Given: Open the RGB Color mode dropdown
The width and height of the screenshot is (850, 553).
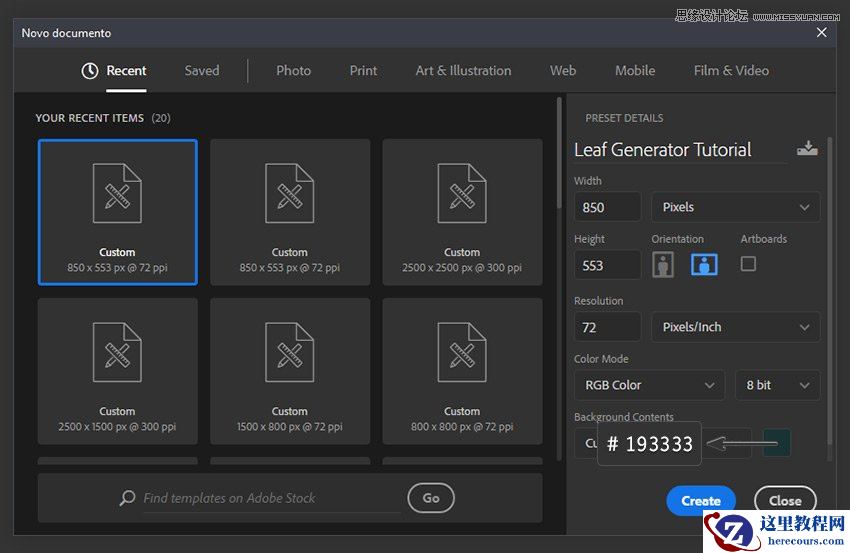Looking at the screenshot, I should tap(649, 385).
